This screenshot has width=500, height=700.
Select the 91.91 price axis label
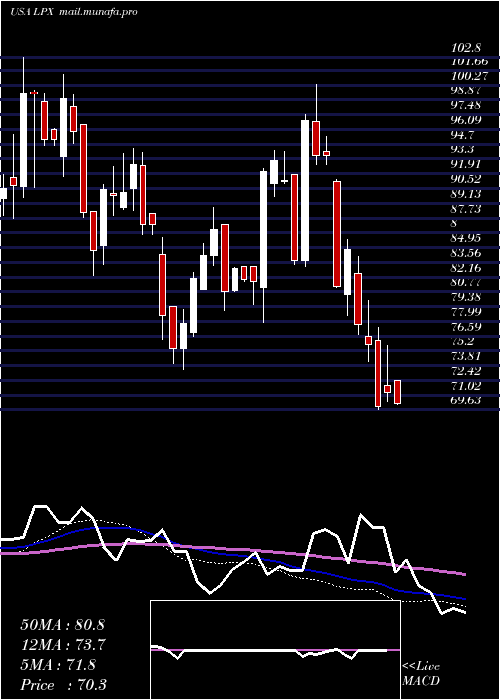click(466, 164)
